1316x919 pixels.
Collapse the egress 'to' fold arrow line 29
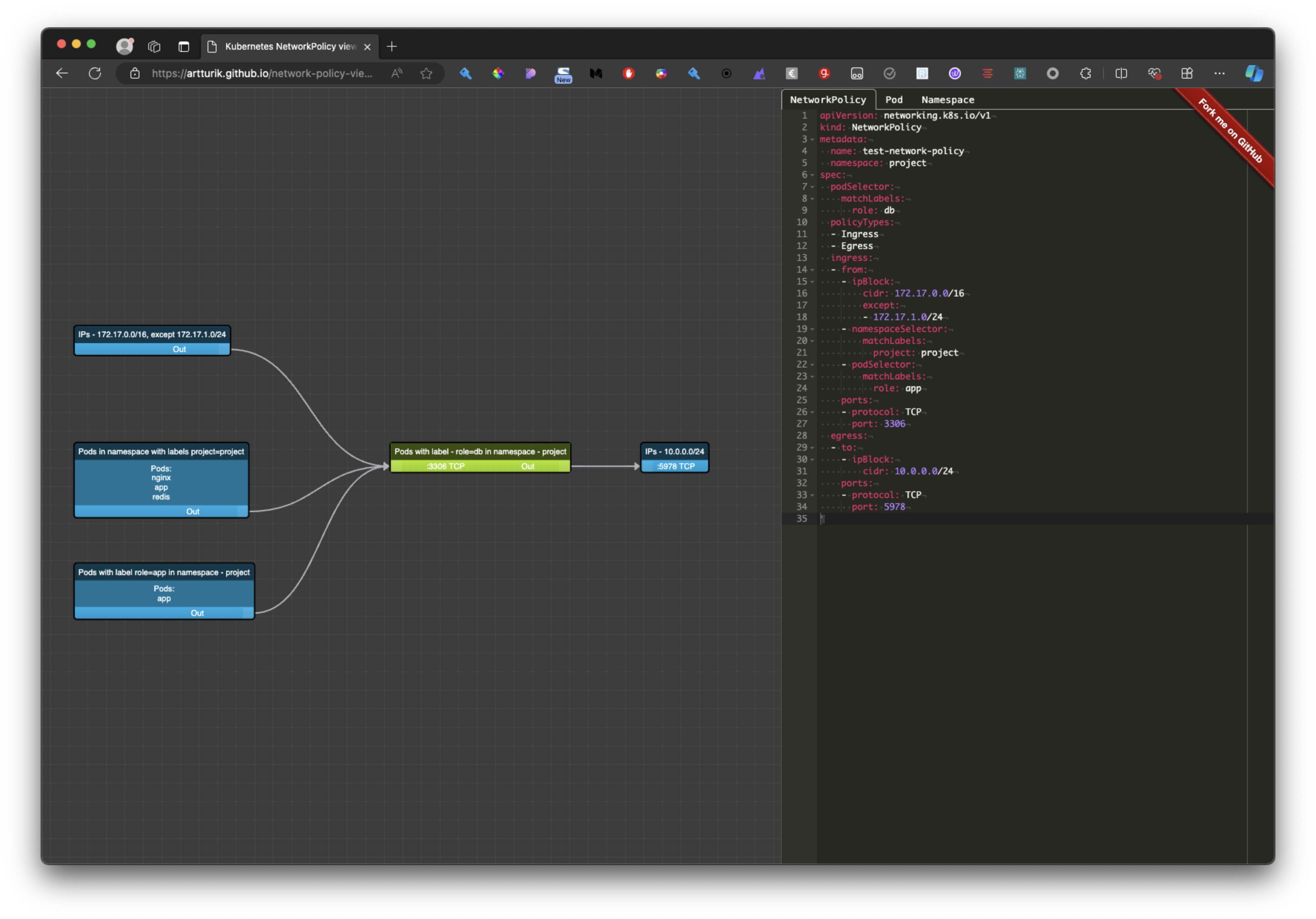coord(812,448)
